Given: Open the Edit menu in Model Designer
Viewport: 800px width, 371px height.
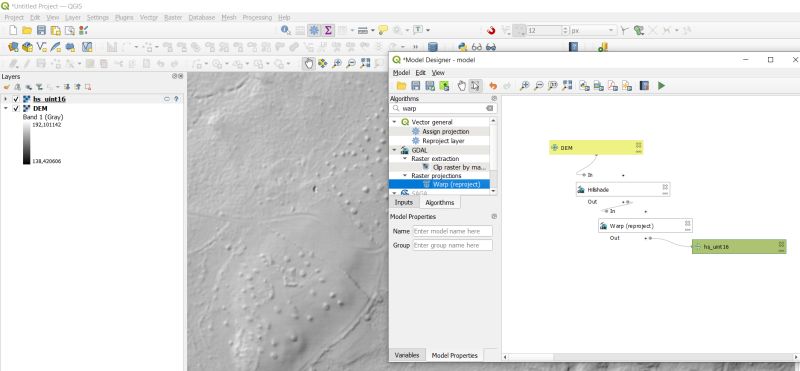Looking at the screenshot, I should coord(420,73).
